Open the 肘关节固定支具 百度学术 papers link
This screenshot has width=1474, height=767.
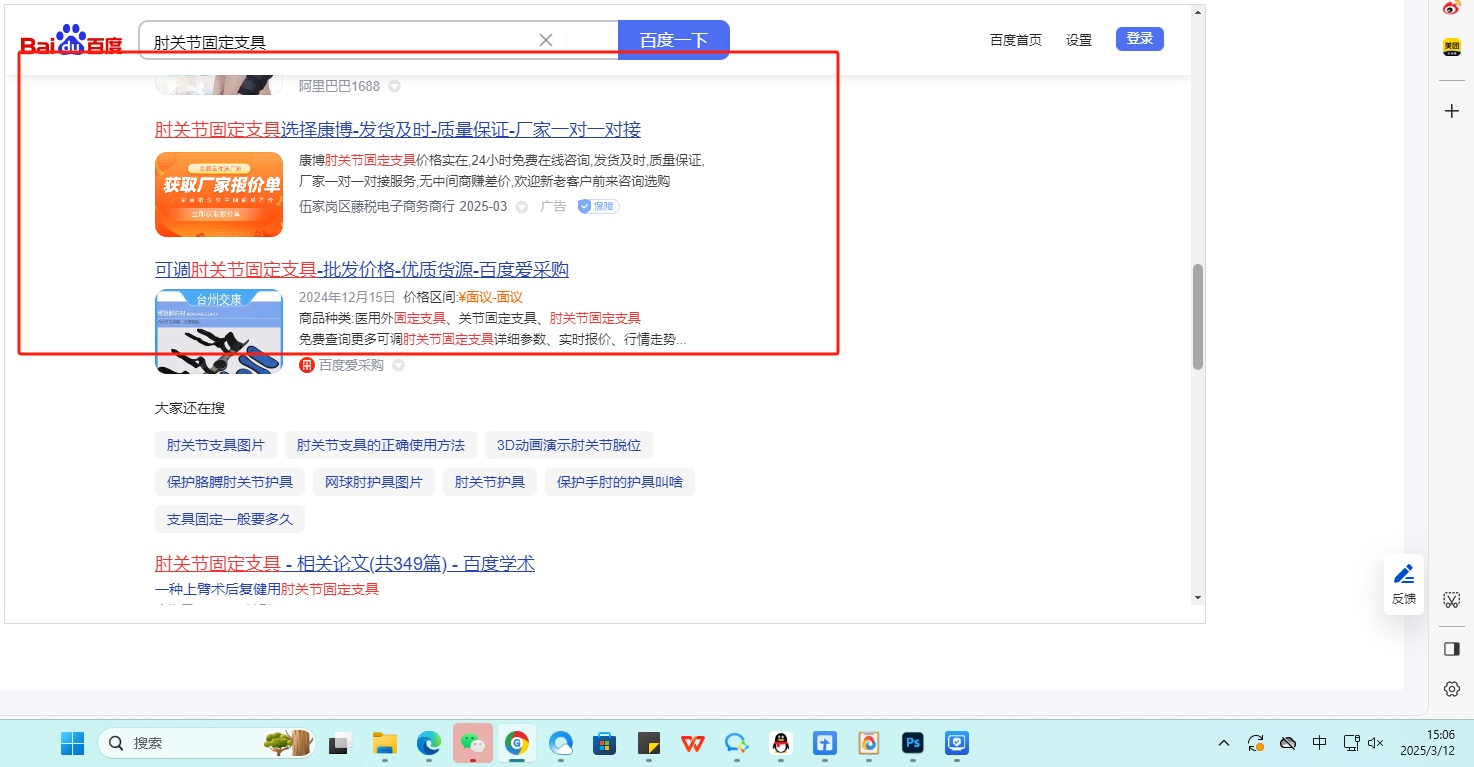point(345,564)
